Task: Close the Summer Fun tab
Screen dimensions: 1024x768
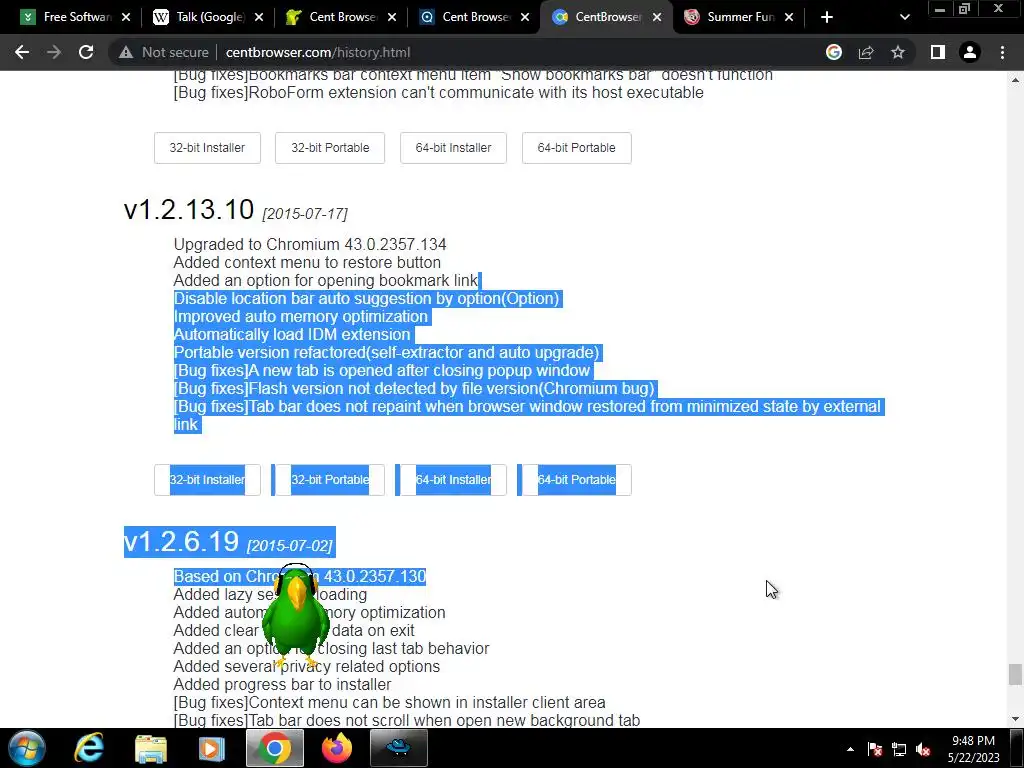Action: pos(789,18)
